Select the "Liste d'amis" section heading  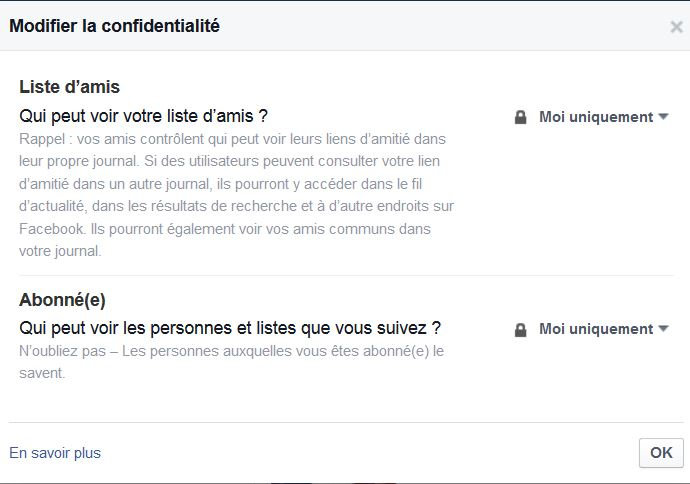pyautogui.click(x=70, y=87)
